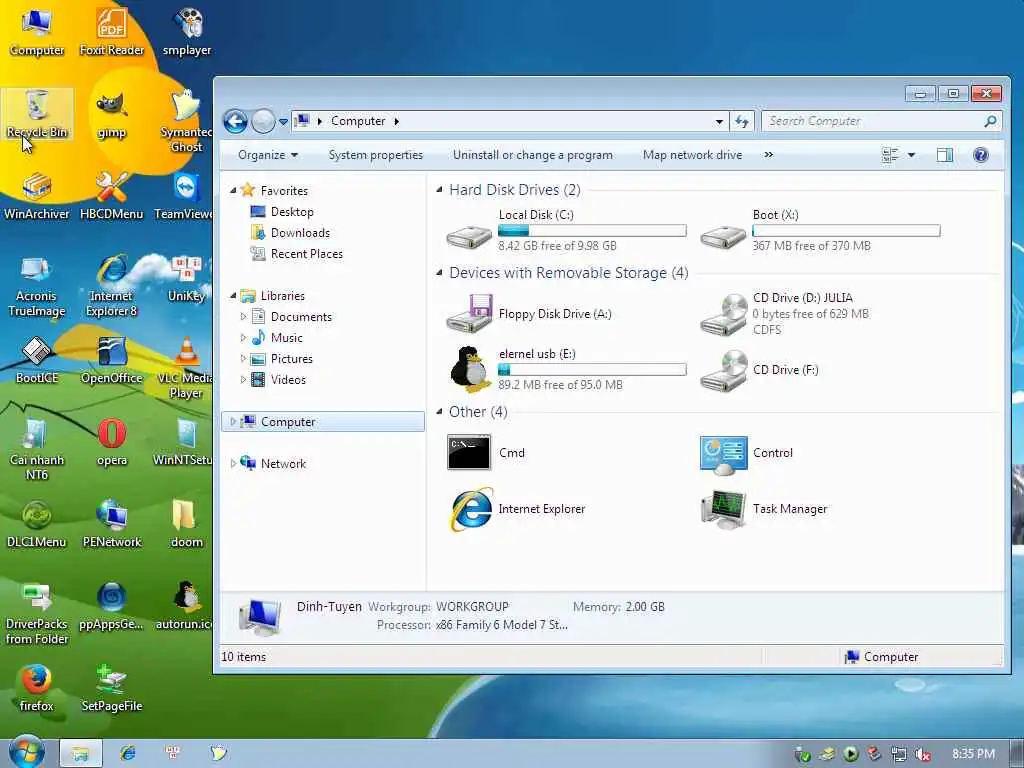This screenshot has width=1024, height=768.
Task: Select the Acronis TrueImage desktop icon
Action: [37, 285]
